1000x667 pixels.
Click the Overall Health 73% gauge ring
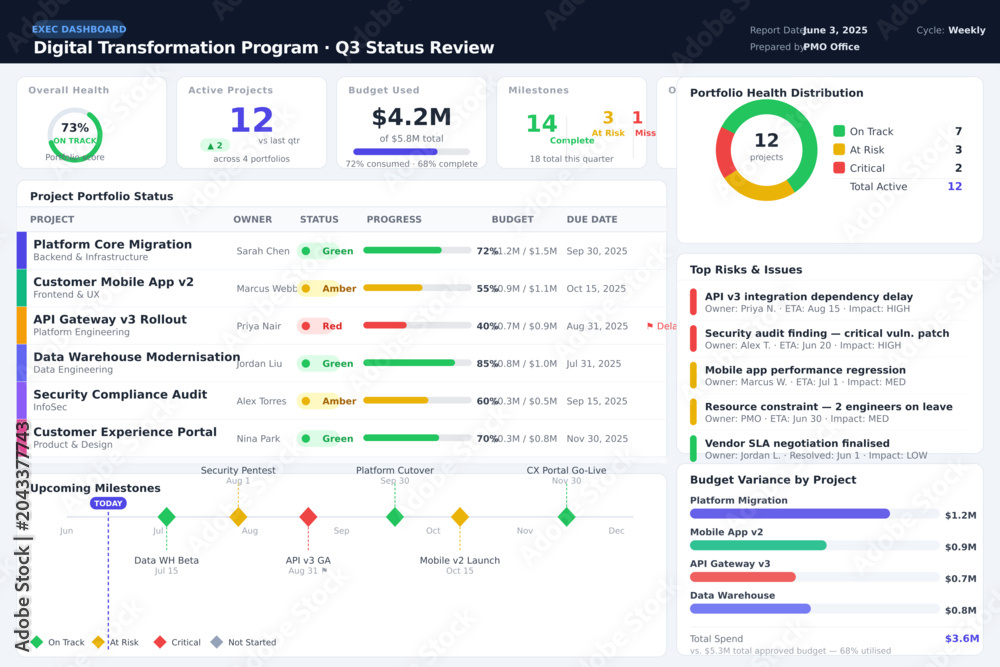[x=75, y=134]
